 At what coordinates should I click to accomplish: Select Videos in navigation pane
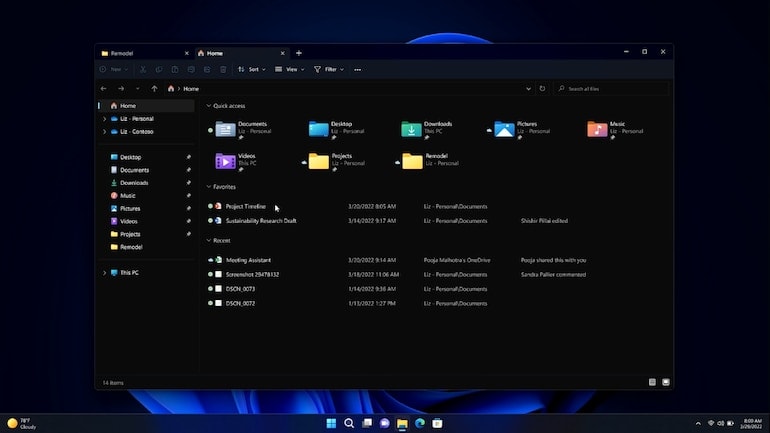146,221
